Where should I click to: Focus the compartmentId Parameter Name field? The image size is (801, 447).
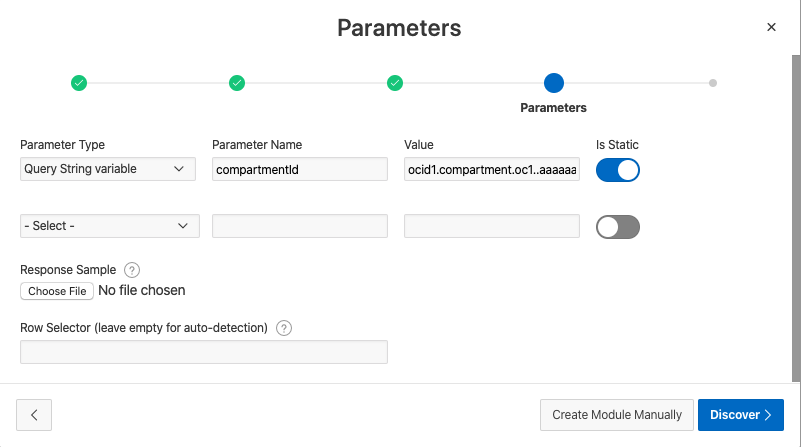(299, 170)
